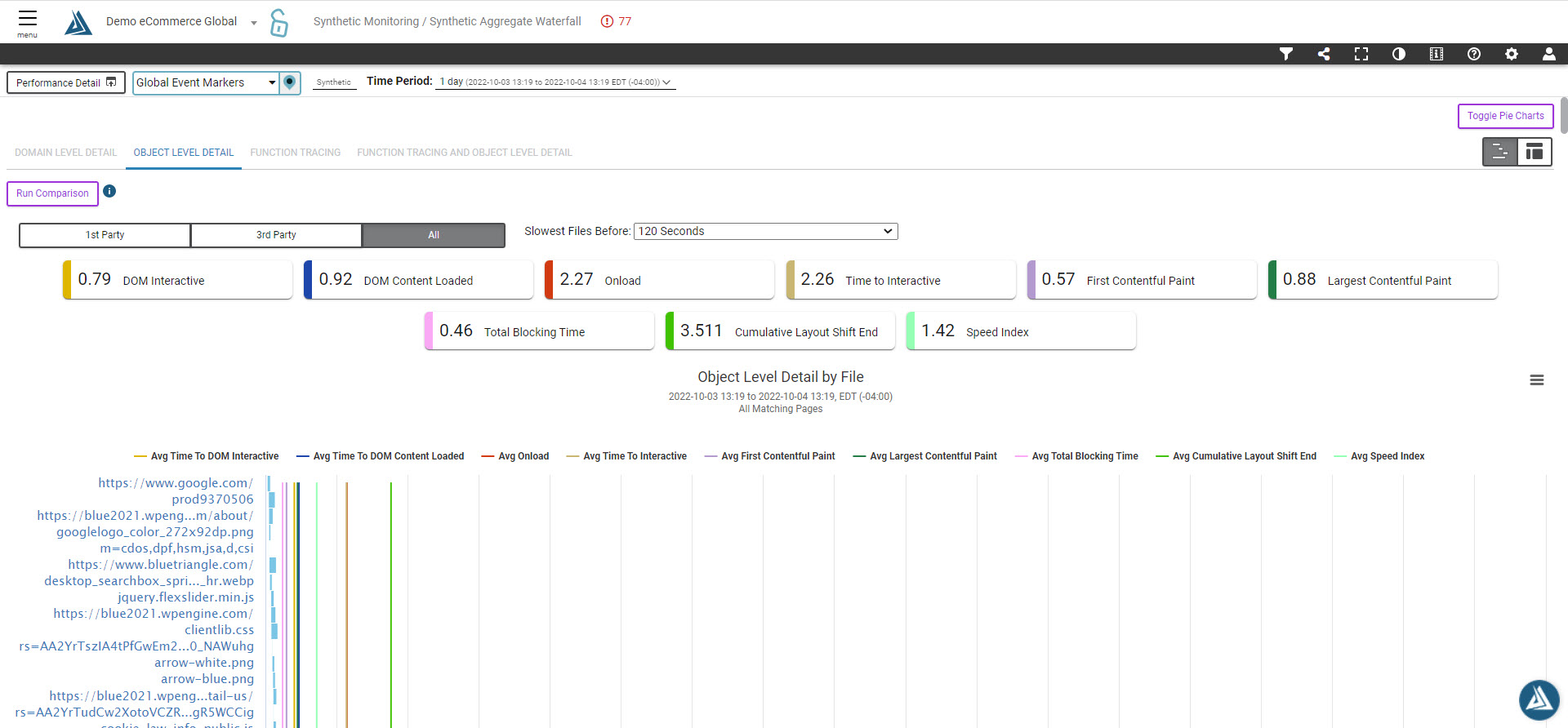Viewport: 1568px width, 728px height.
Task: Open chart hamburger context menu
Action: pos(1537,380)
